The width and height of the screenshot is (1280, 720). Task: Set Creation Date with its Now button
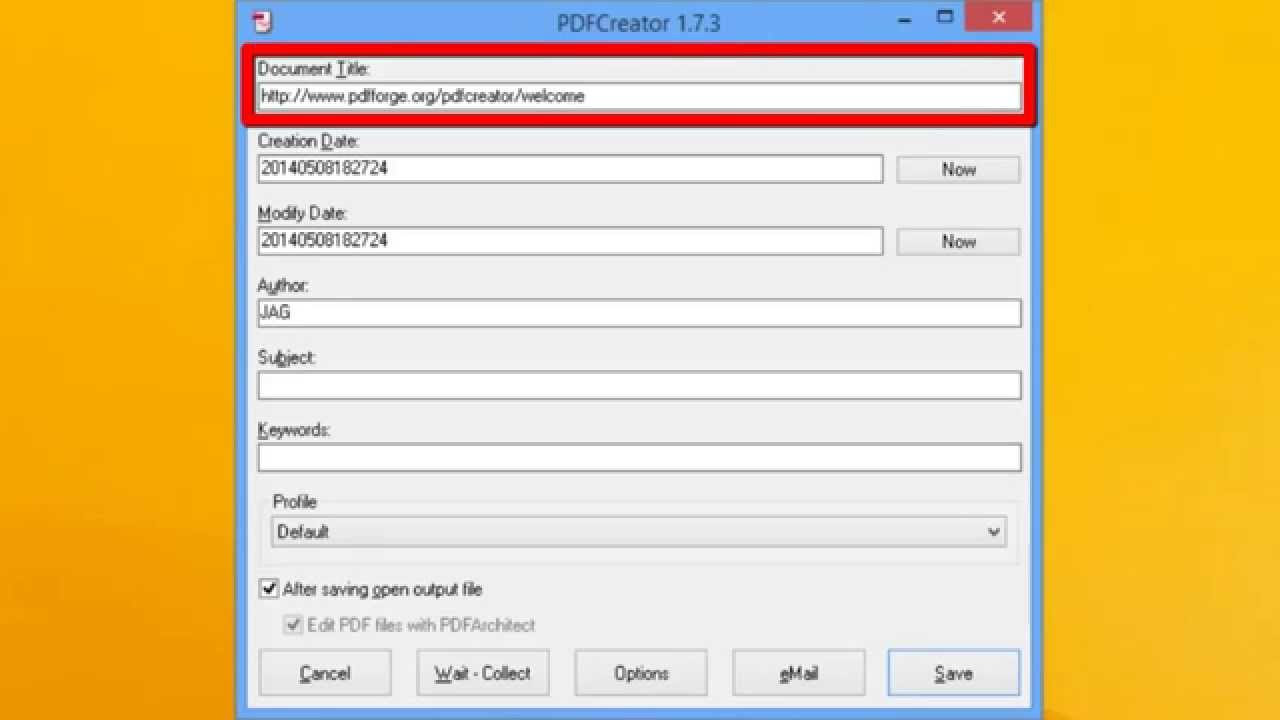pyautogui.click(x=958, y=169)
